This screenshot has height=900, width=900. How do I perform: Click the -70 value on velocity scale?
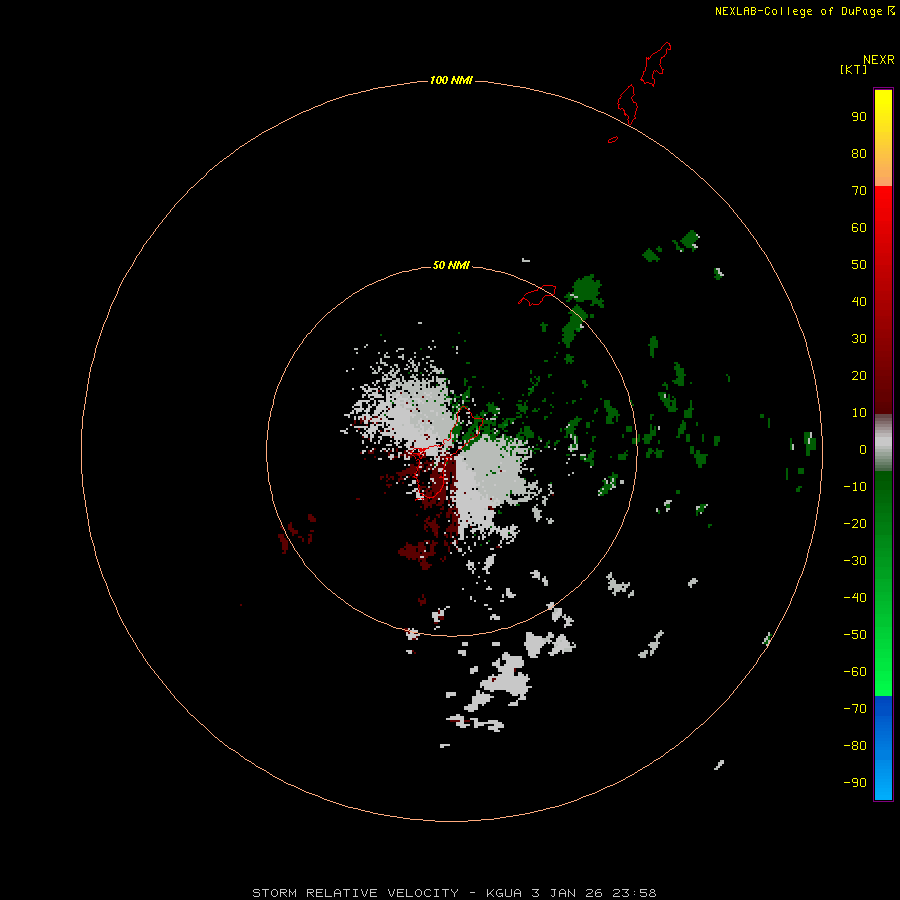pyautogui.click(x=855, y=709)
